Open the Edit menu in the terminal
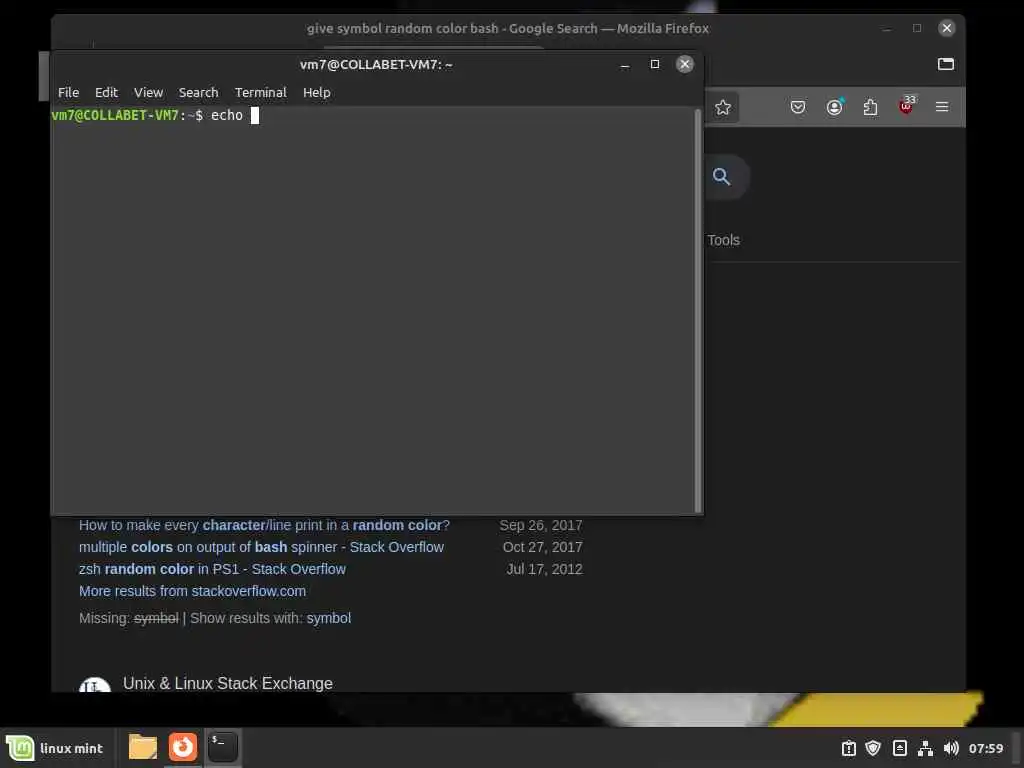The width and height of the screenshot is (1024, 768). click(106, 93)
